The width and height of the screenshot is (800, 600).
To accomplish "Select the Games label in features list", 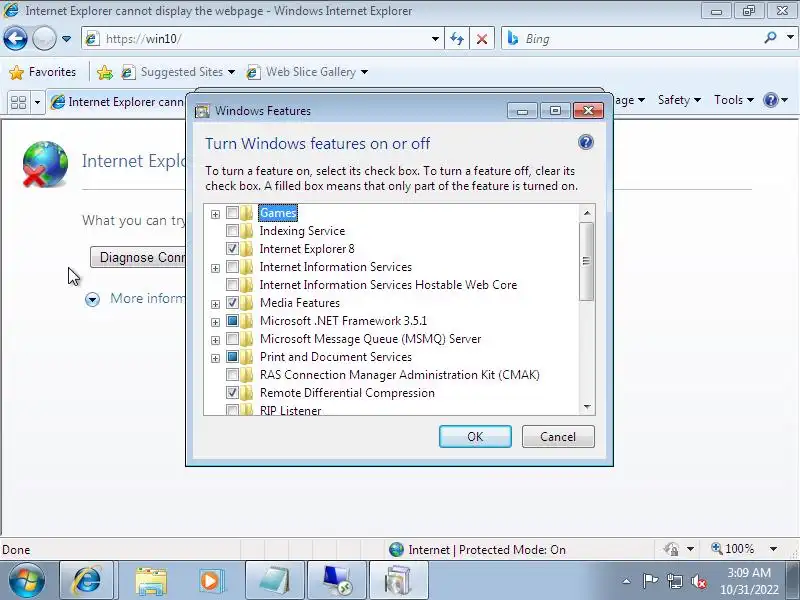I will (278, 213).
